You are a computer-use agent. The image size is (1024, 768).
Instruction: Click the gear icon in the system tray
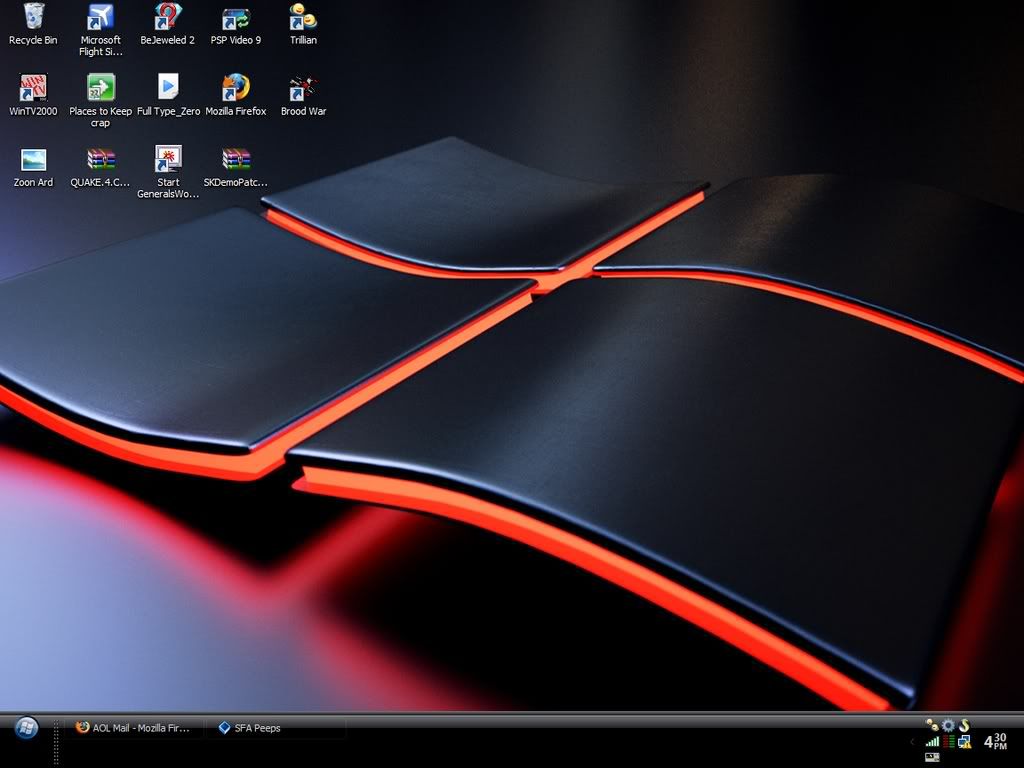click(x=948, y=725)
